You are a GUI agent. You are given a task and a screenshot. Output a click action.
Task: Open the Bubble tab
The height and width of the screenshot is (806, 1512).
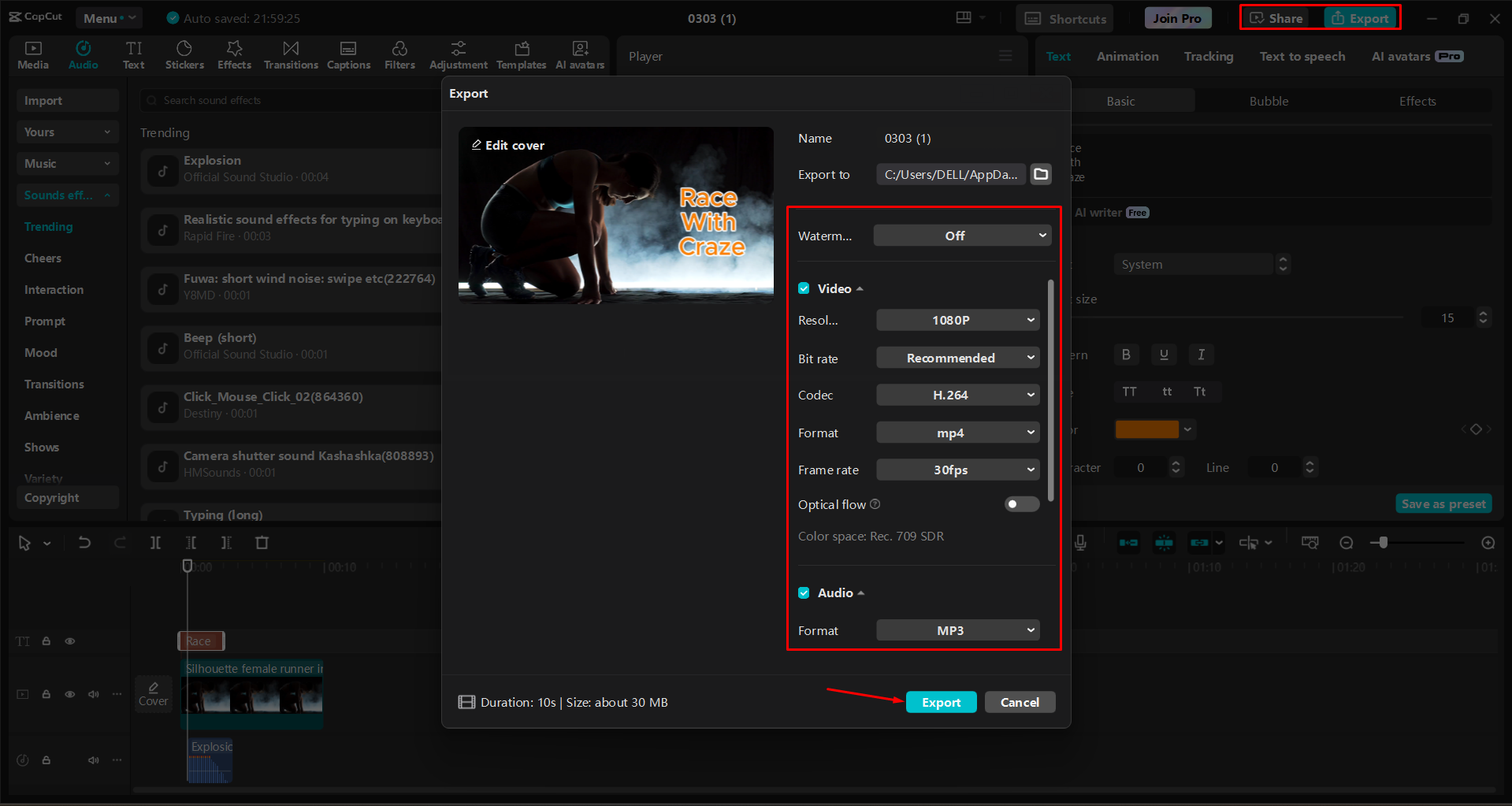tap(1269, 101)
